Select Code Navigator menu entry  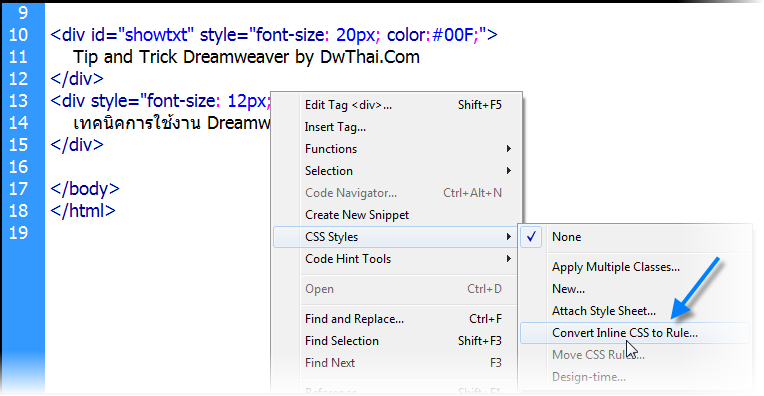(x=397, y=193)
